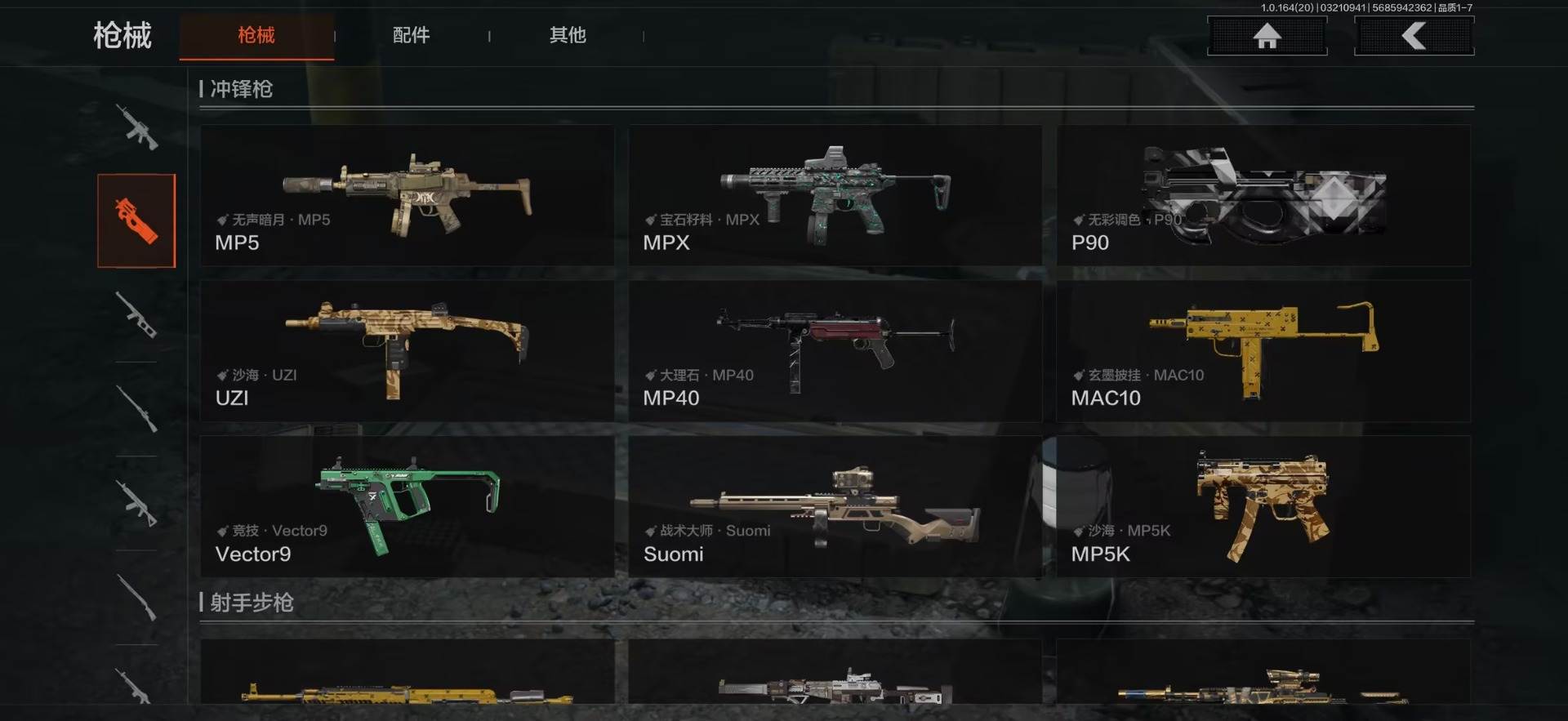This screenshot has height=721, width=1568.
Task: Choose the fourth weapon category icon in sidebar
Action: pos(136,408)
